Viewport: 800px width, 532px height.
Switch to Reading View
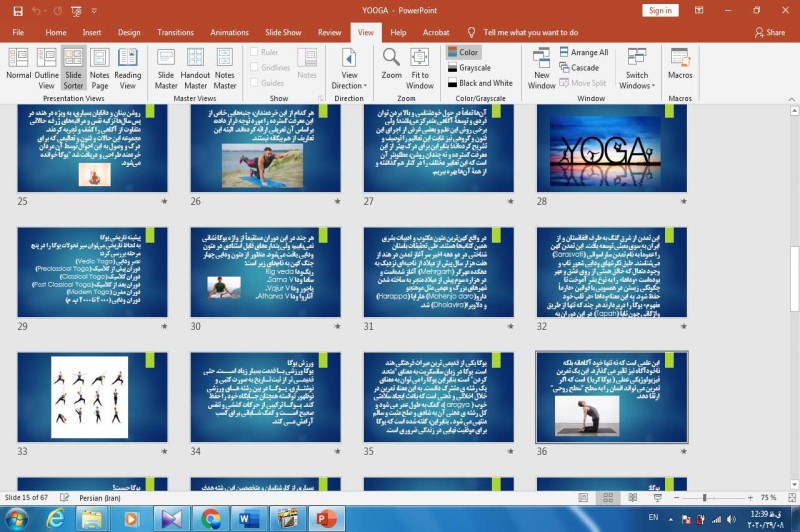point(127,65)
